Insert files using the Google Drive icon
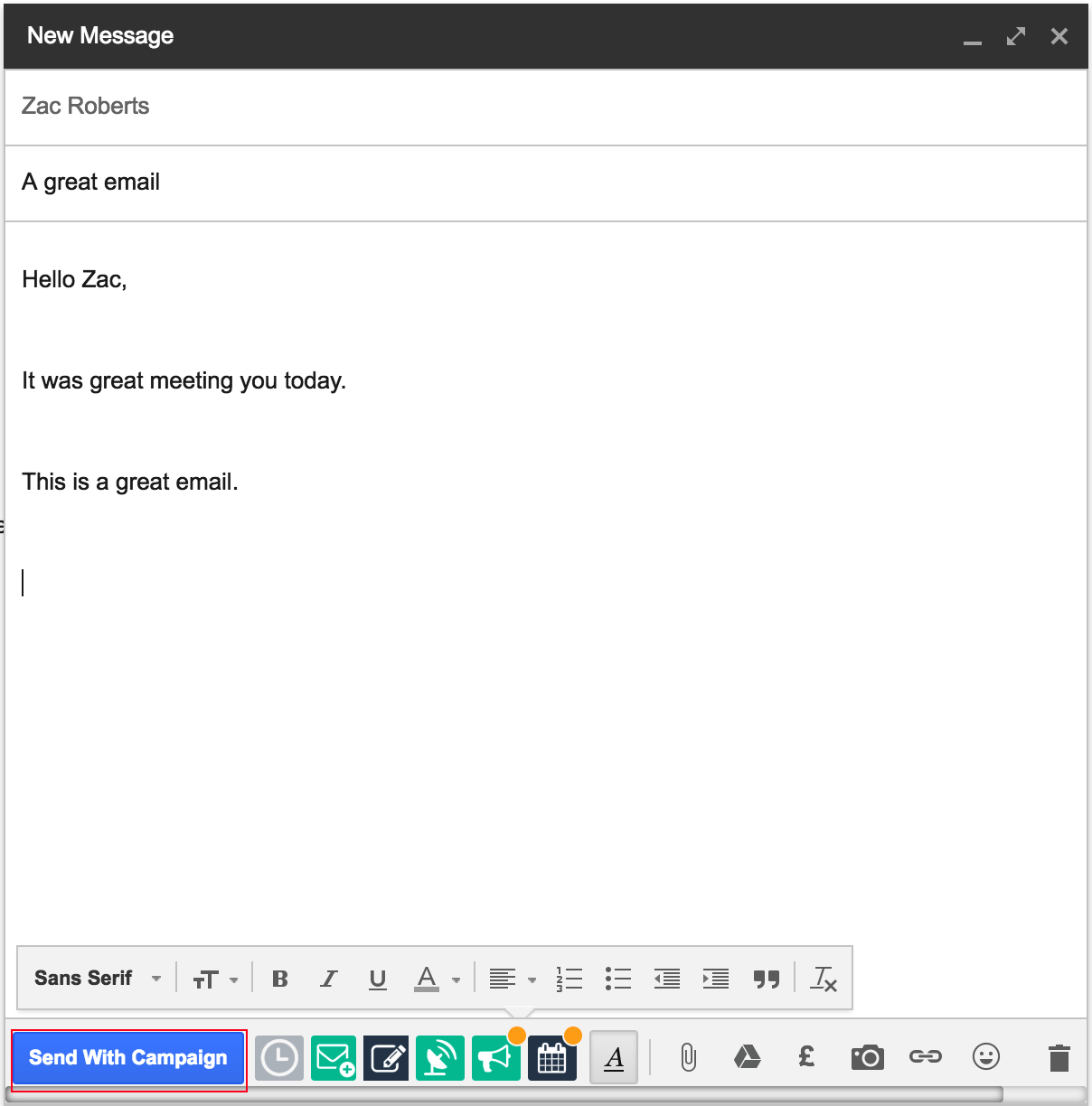 747,1057
